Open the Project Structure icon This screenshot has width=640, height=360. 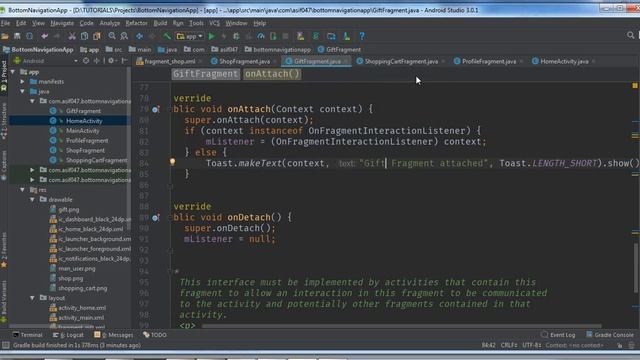331,36
